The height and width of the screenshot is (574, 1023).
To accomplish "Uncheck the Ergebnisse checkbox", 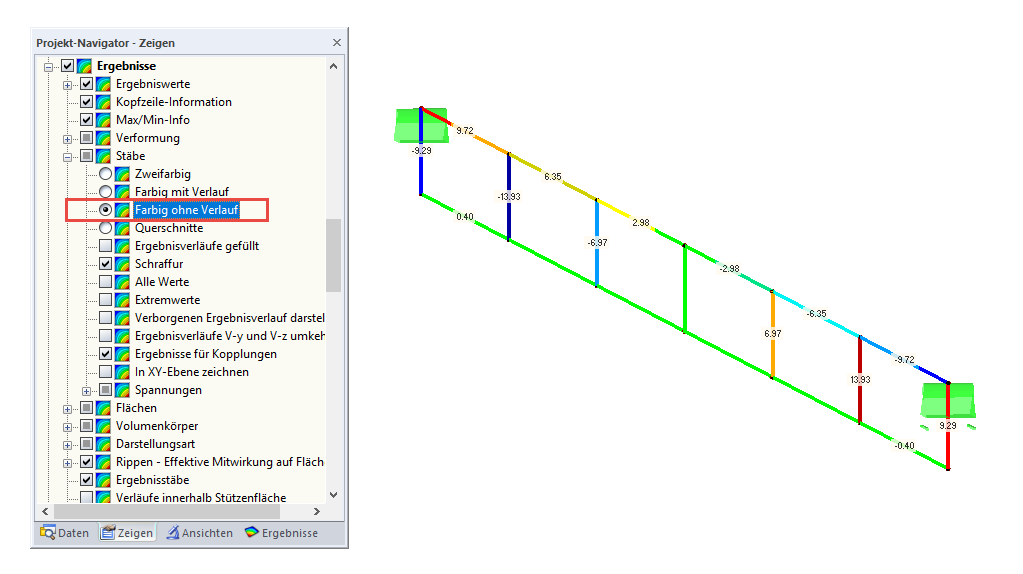I will [x=67, y=66].
